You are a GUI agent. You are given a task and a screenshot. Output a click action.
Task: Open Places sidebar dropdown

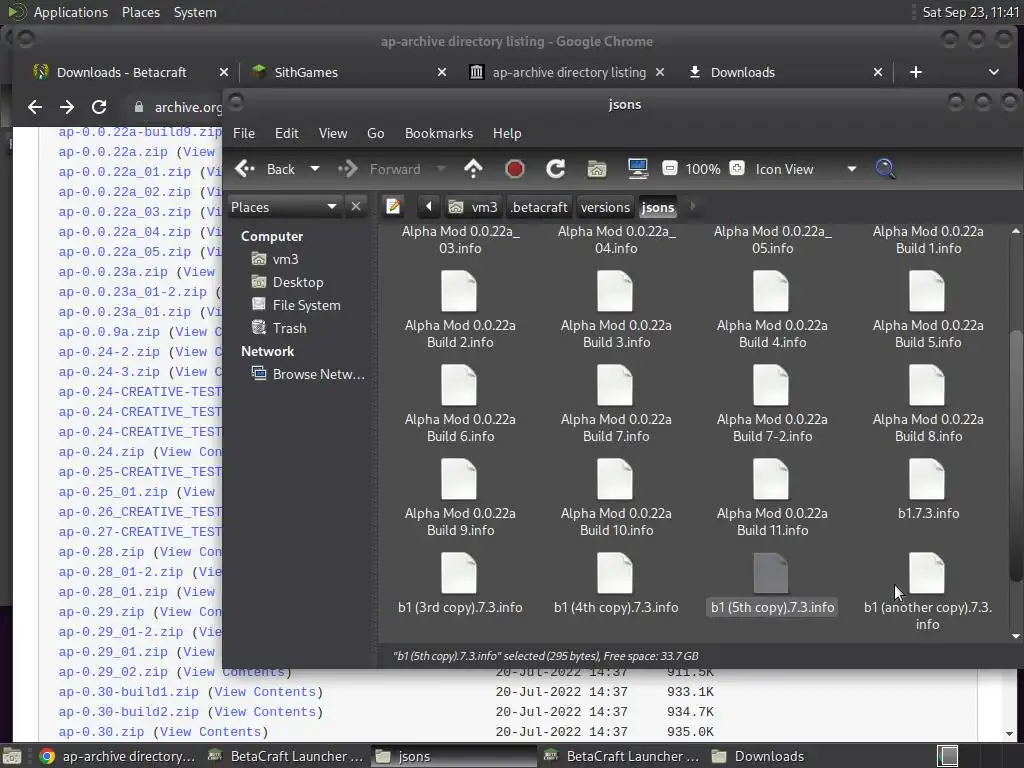coord(283,207)
